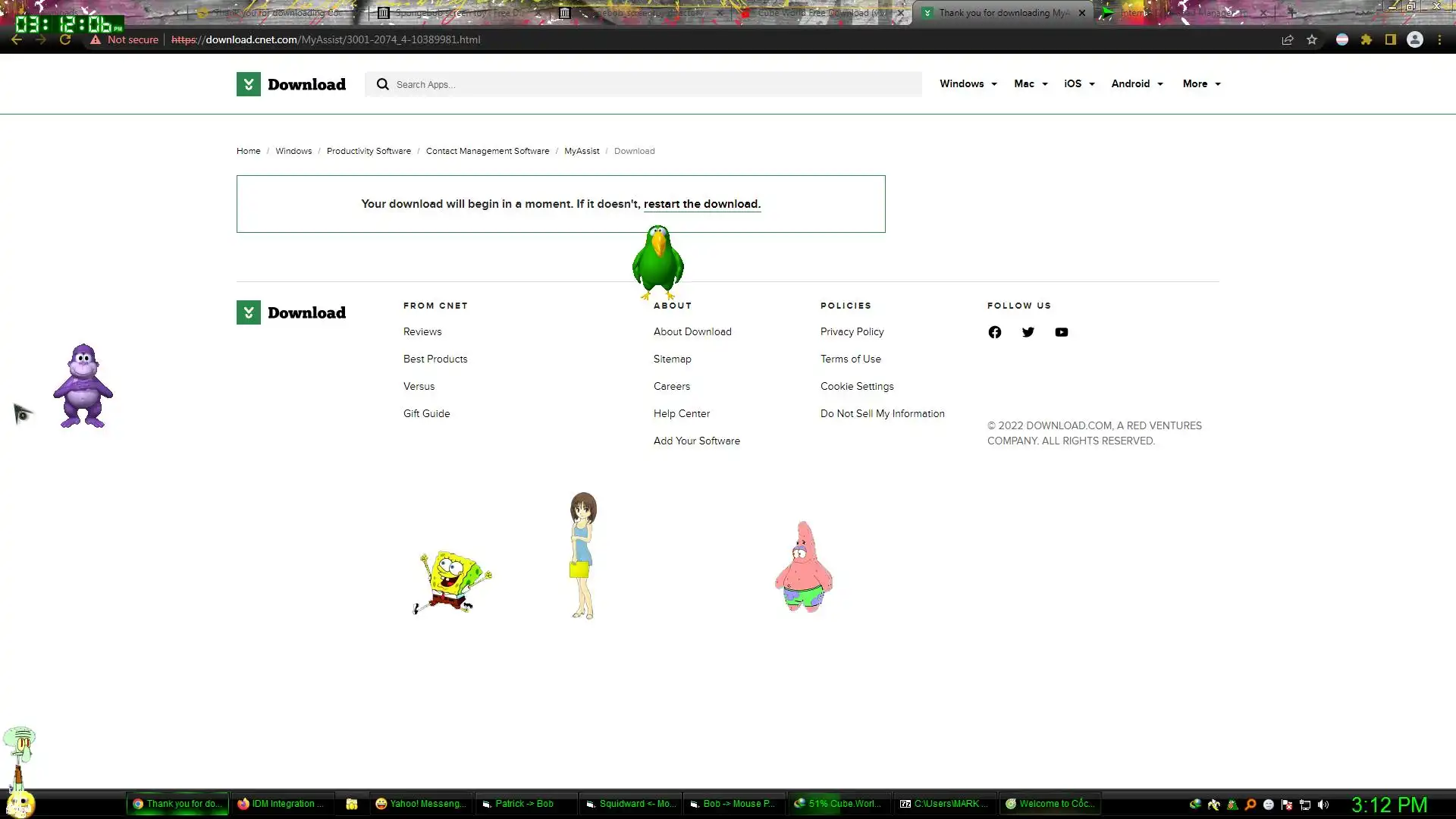
Task: Open the More dropdown menu
Action: tap(1201, 84)
